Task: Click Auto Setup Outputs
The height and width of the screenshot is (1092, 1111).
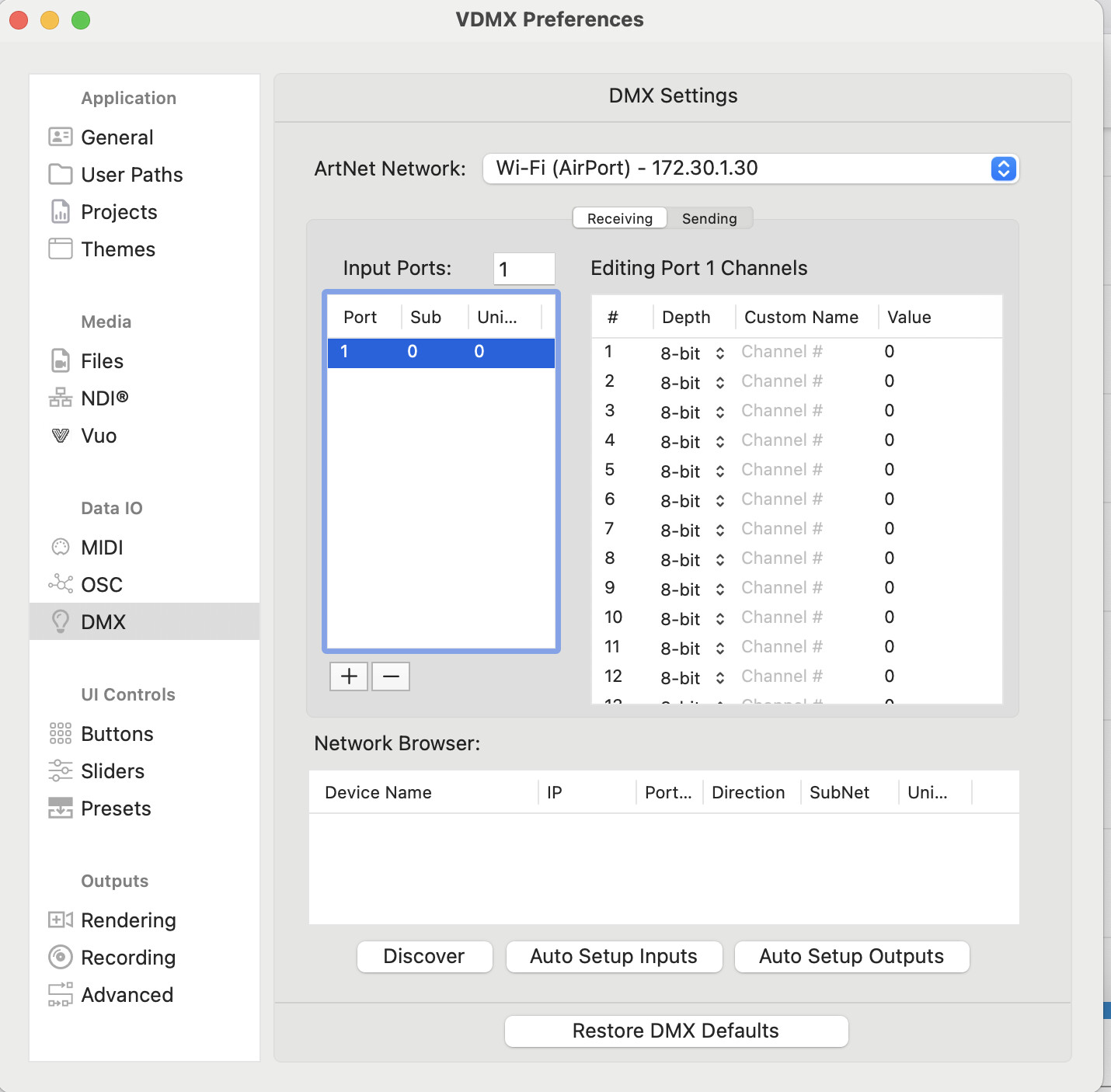Action: click(852, 956)
